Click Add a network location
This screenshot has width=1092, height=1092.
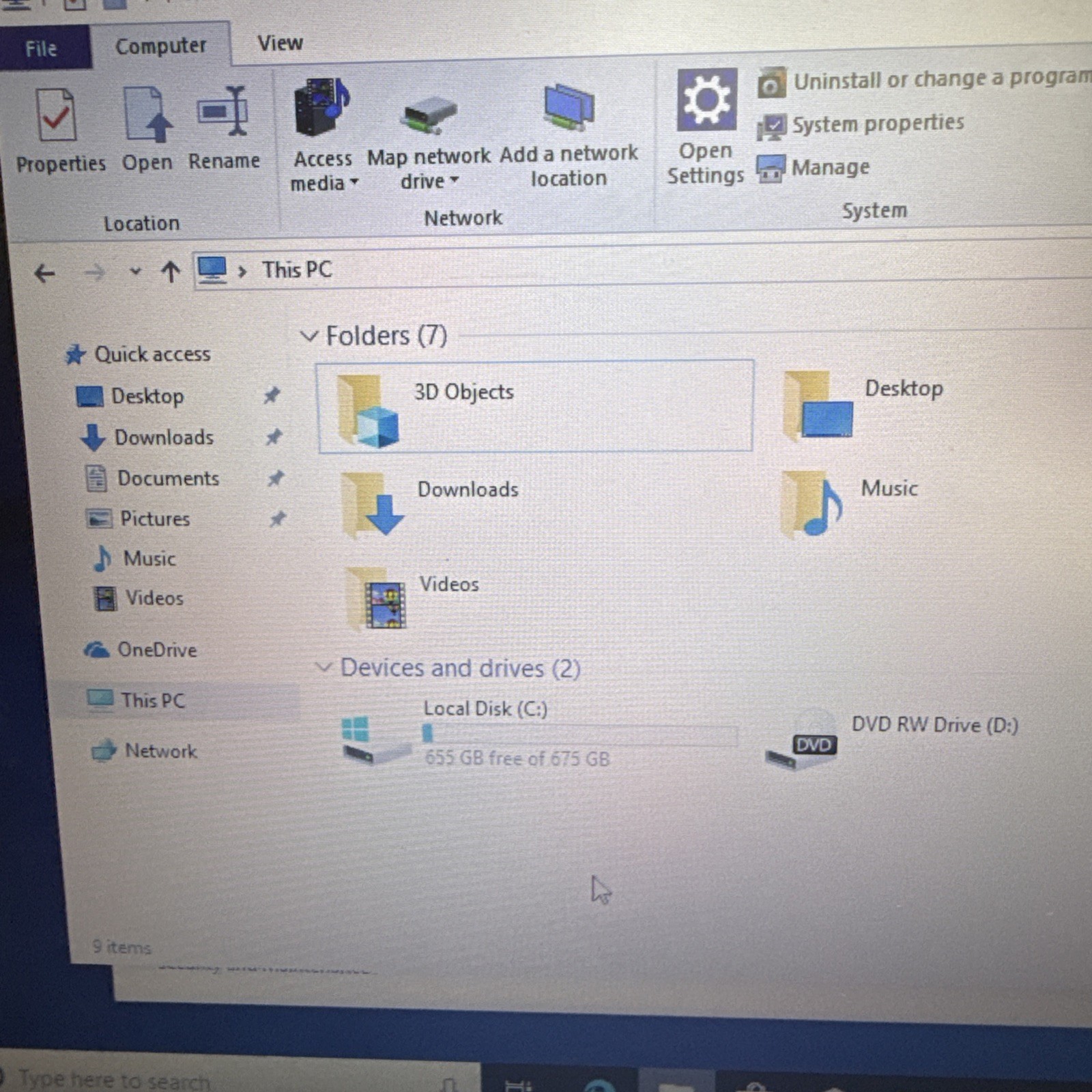pos(569,136)
